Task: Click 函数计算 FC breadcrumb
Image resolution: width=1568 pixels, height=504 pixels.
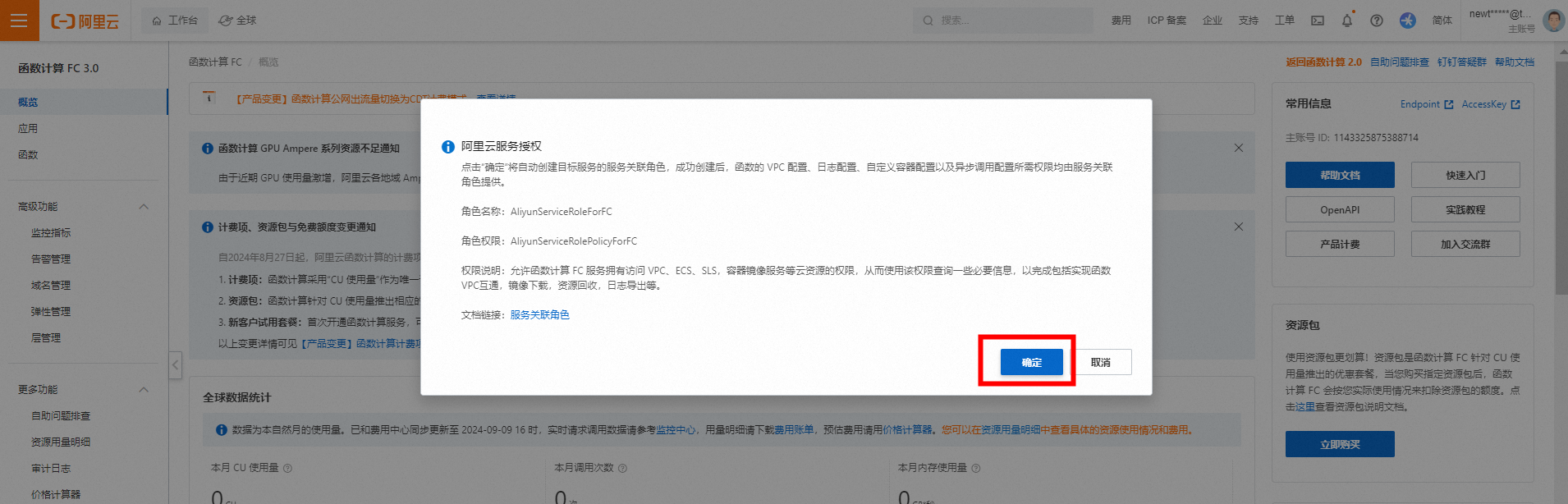Action: (x=215, y=62)
